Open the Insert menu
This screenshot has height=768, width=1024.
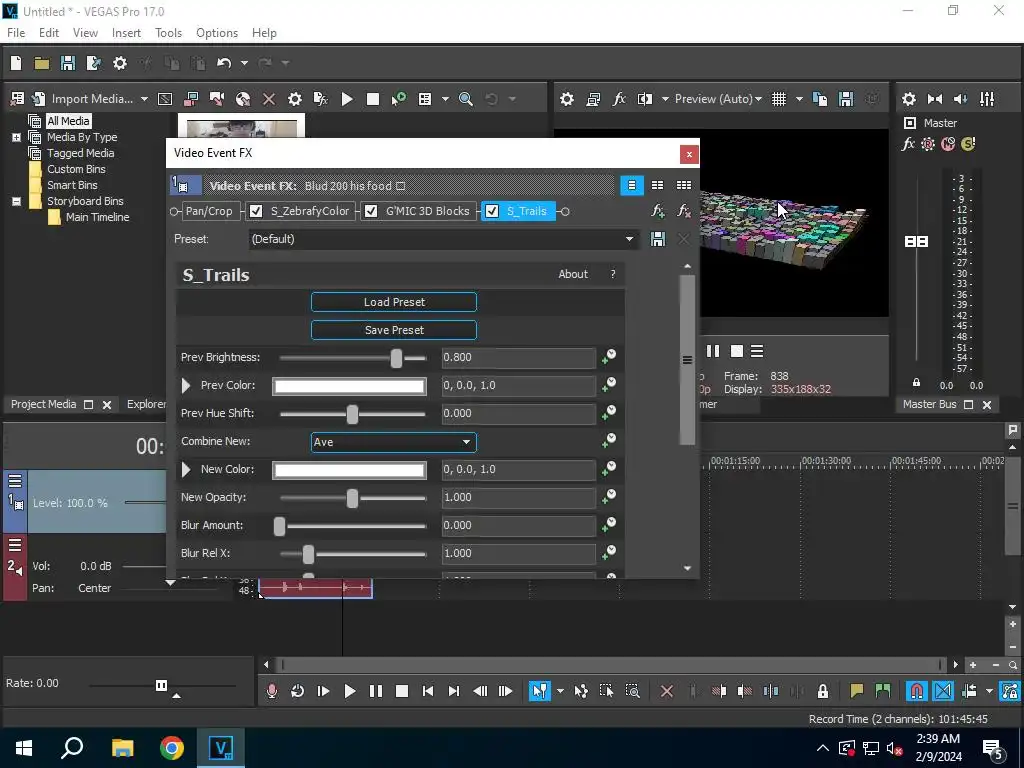[126, 33]
